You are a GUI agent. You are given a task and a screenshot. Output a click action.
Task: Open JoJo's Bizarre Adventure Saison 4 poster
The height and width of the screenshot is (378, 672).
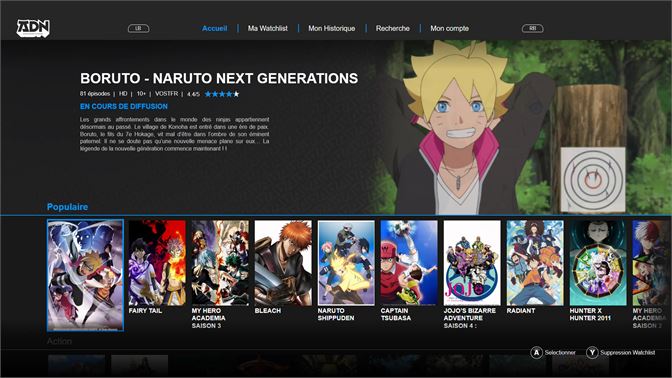tap(472, 263)
